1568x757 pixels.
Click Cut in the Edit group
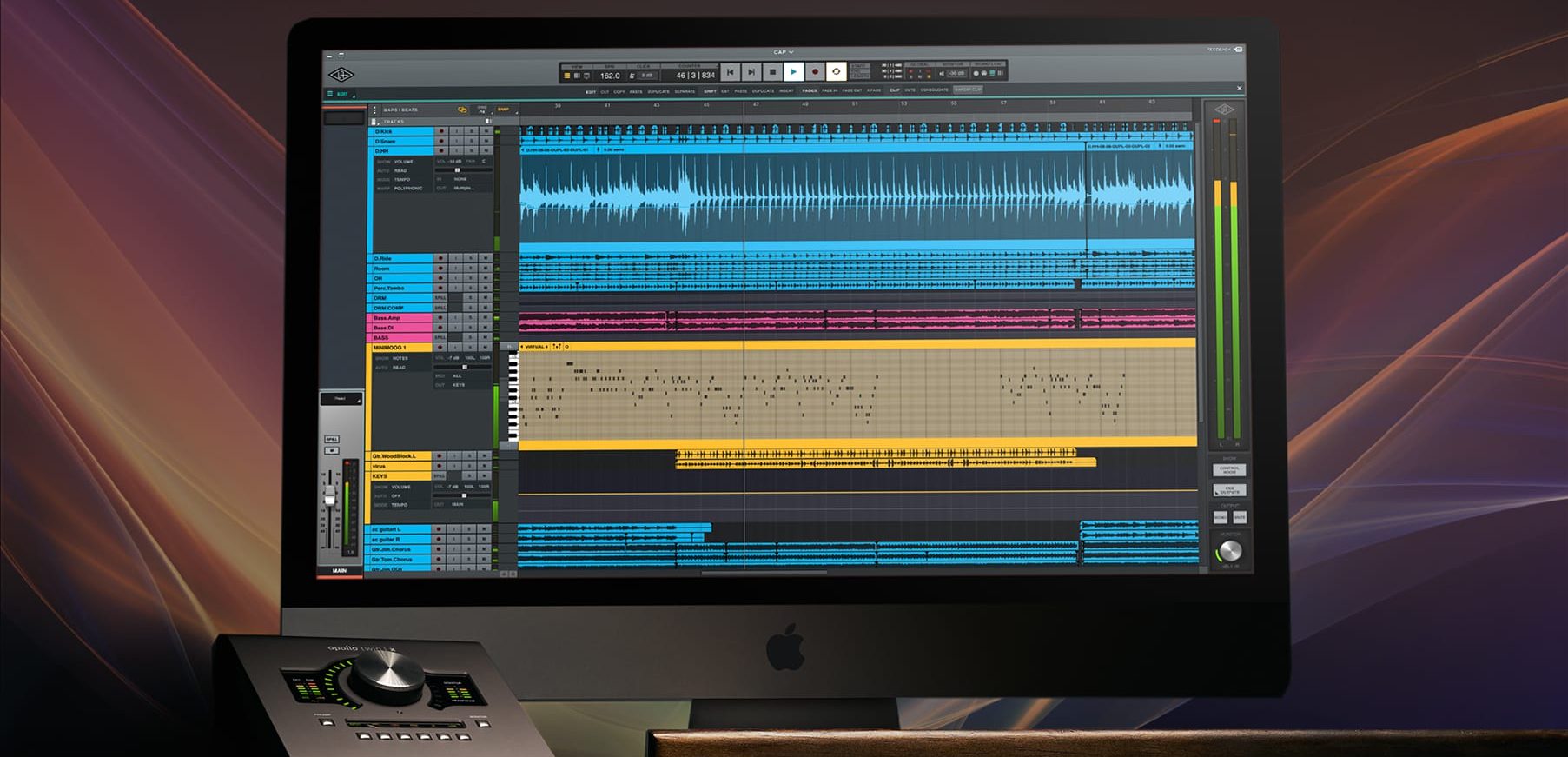pos(605,90)
